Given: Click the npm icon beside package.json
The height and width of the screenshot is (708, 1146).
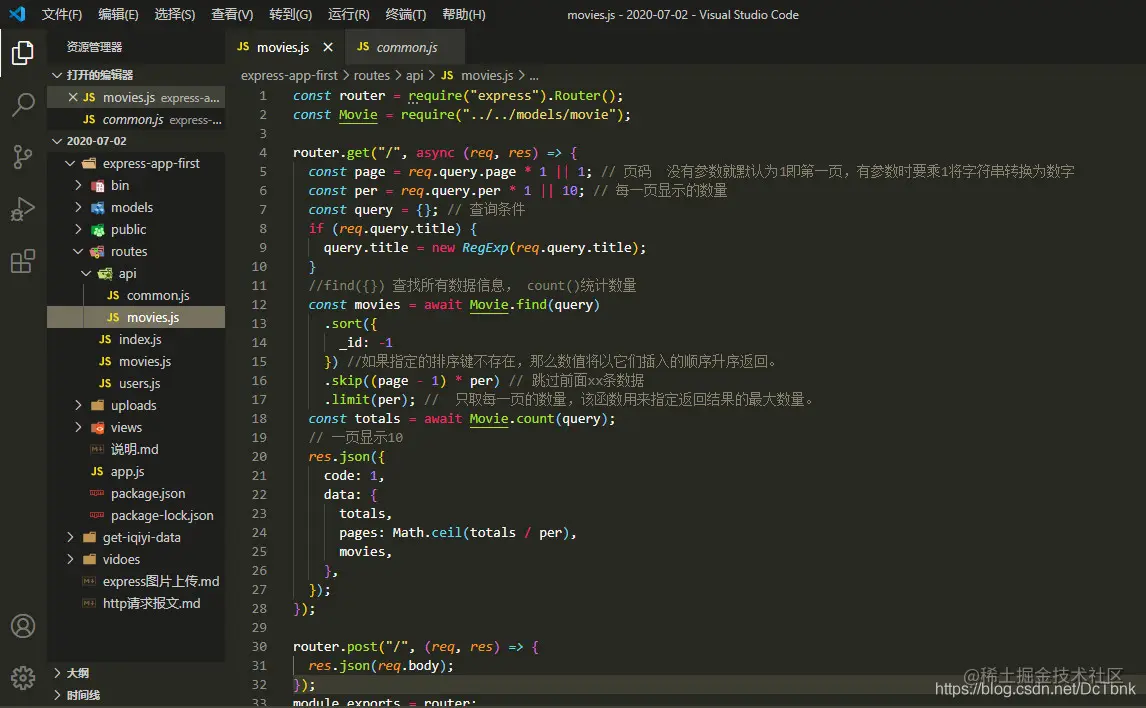Looking at the screenshot, I should coord(97,493).
